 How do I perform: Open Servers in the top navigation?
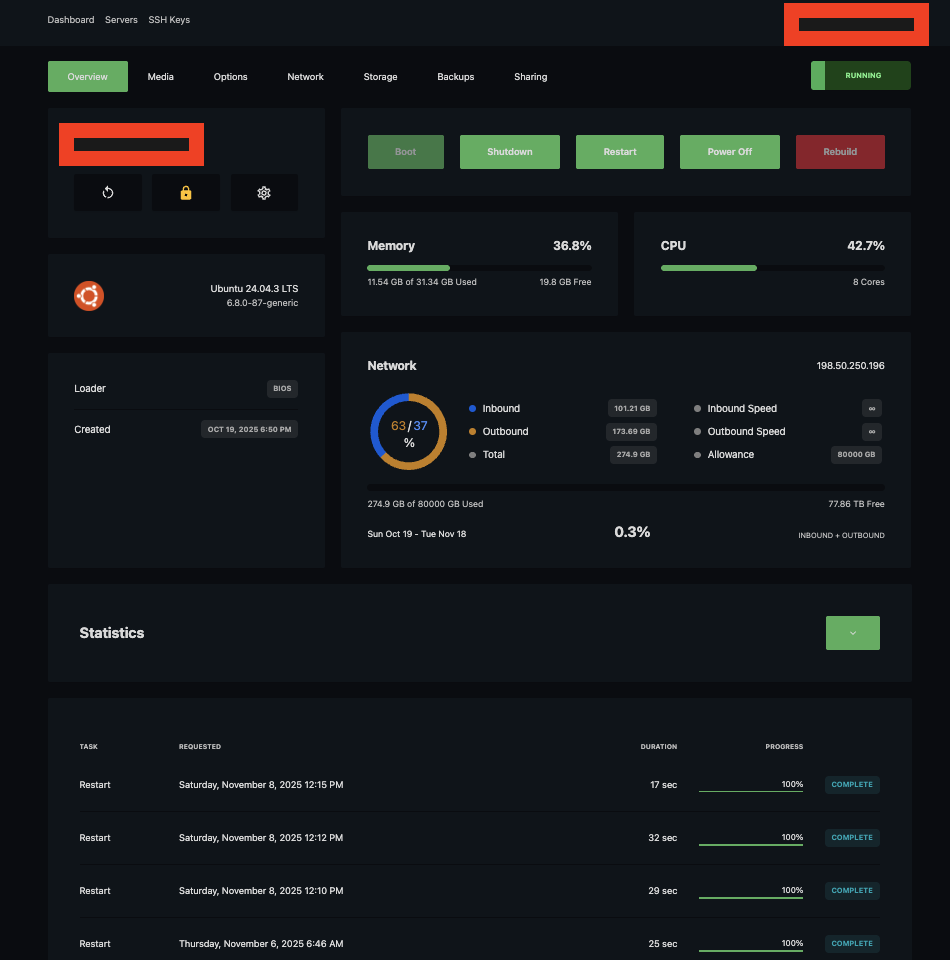[121, 20]
